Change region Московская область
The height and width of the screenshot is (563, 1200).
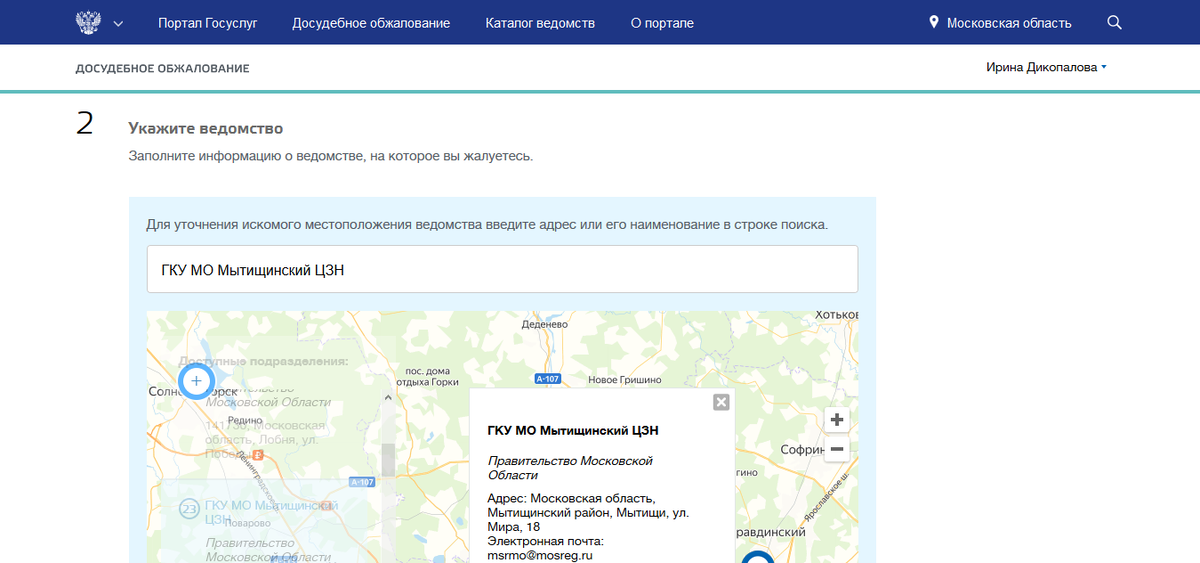click(1009, 23)
